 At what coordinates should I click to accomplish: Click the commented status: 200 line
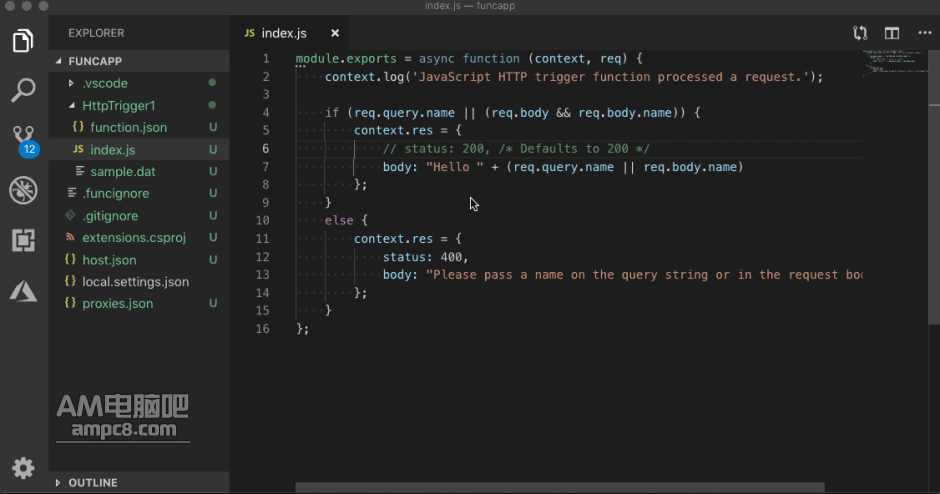click(x=516, y=149)
